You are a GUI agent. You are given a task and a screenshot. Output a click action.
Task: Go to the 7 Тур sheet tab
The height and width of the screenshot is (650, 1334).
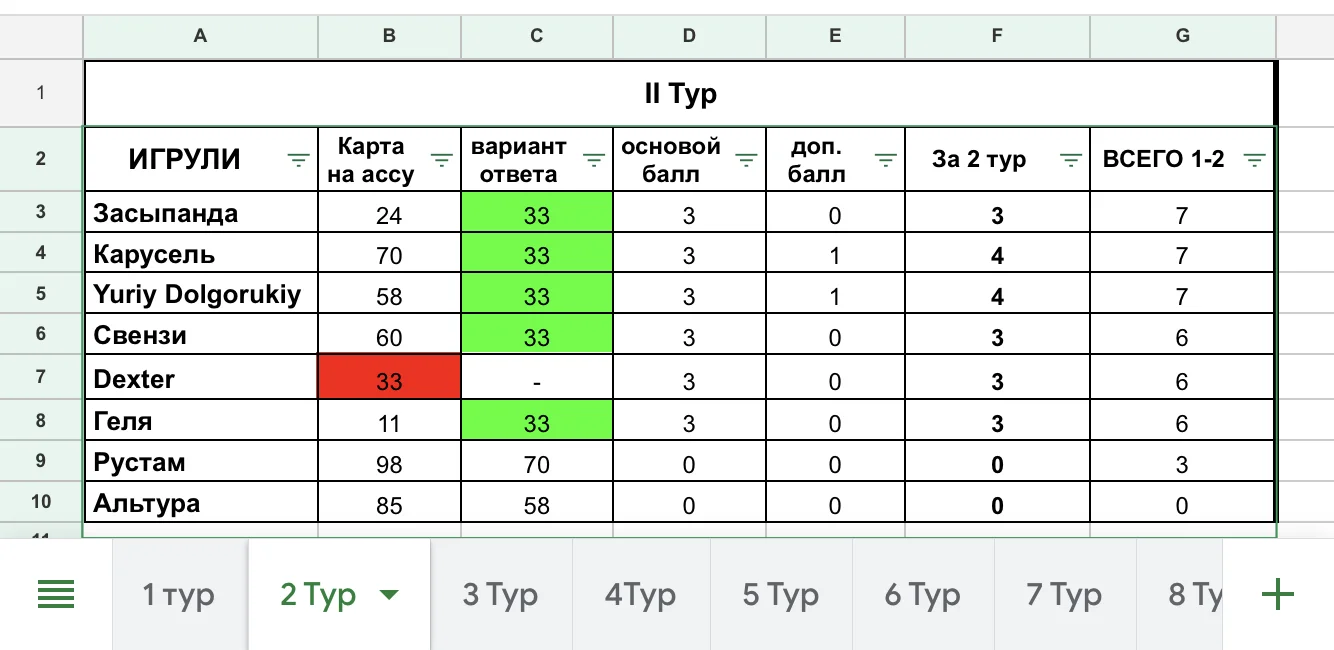[1064, 596]
